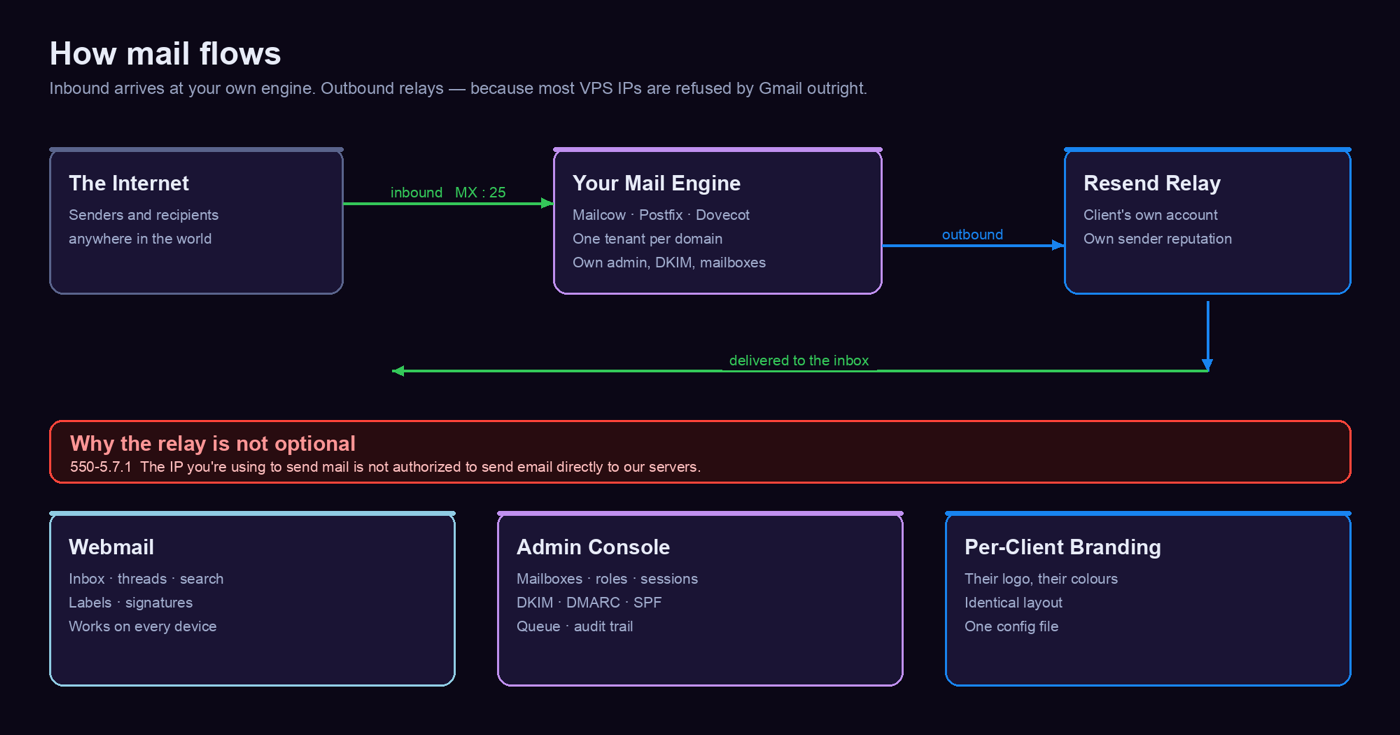1400x735 pixels.
Task: Click 'Inbox · threads · search' line
Action: click(x=146, y=579)
